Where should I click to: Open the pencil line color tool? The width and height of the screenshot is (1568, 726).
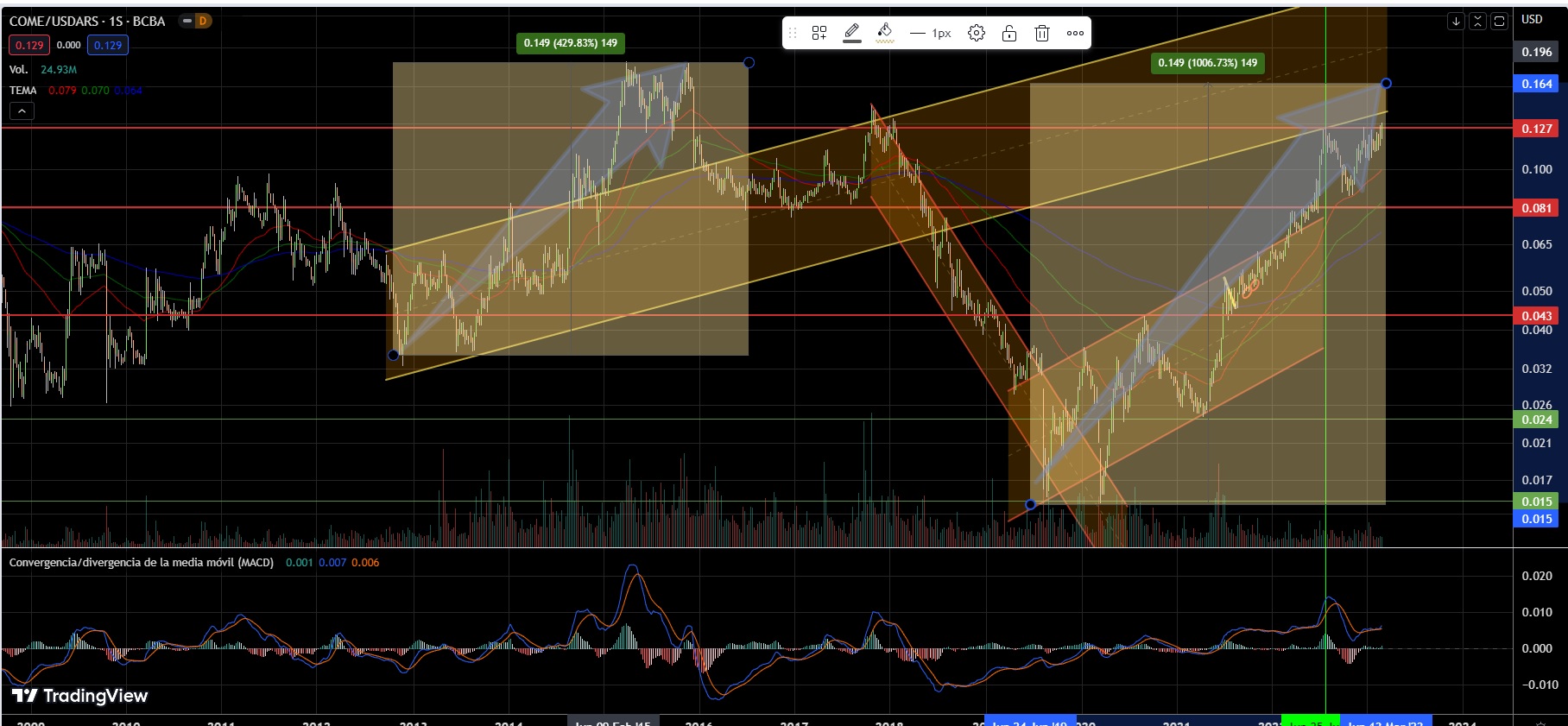(852, 33)
